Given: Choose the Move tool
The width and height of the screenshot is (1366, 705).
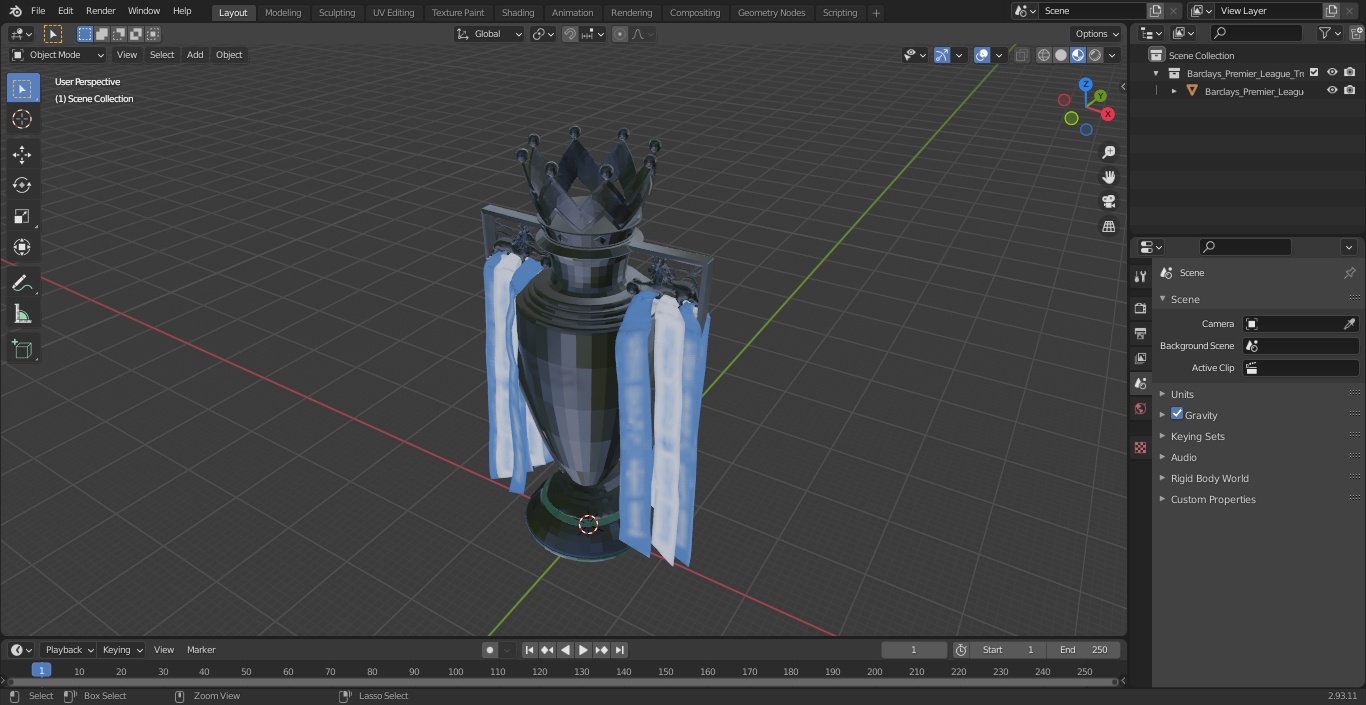Looking at the screenshot, I should point(22,154).
